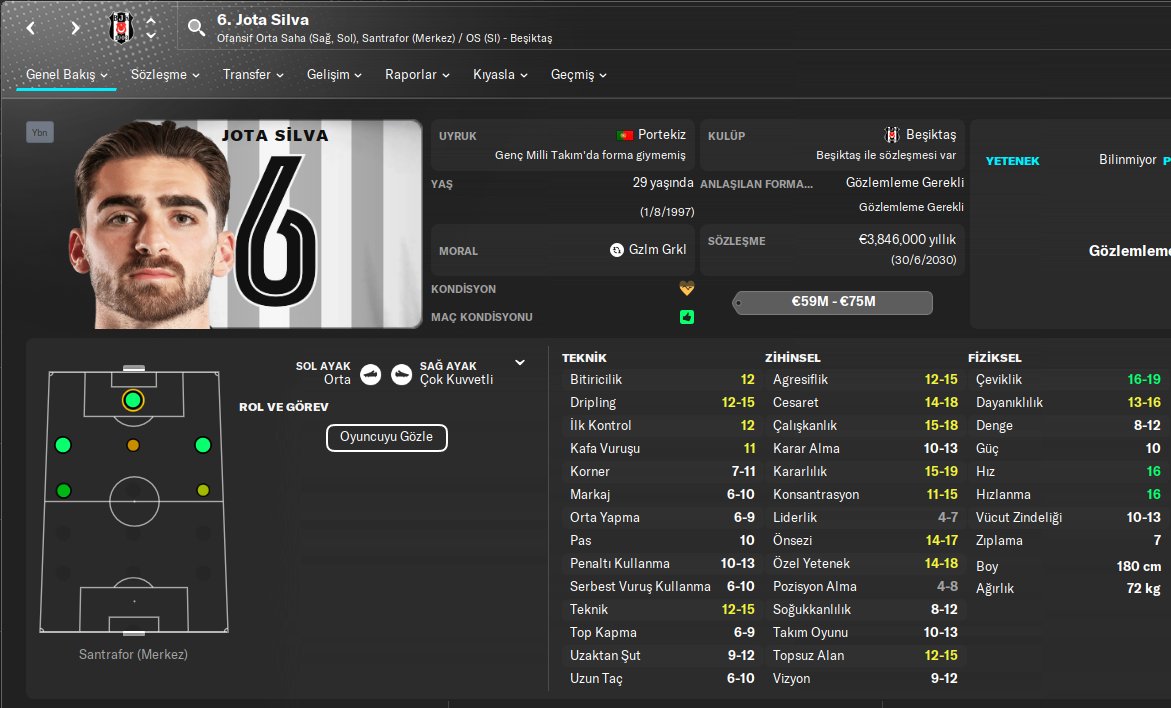The width and height of the screenshot is (1171, 708).
Task: Click the Kararlılık attribute row
Action: tap(865, 472)
